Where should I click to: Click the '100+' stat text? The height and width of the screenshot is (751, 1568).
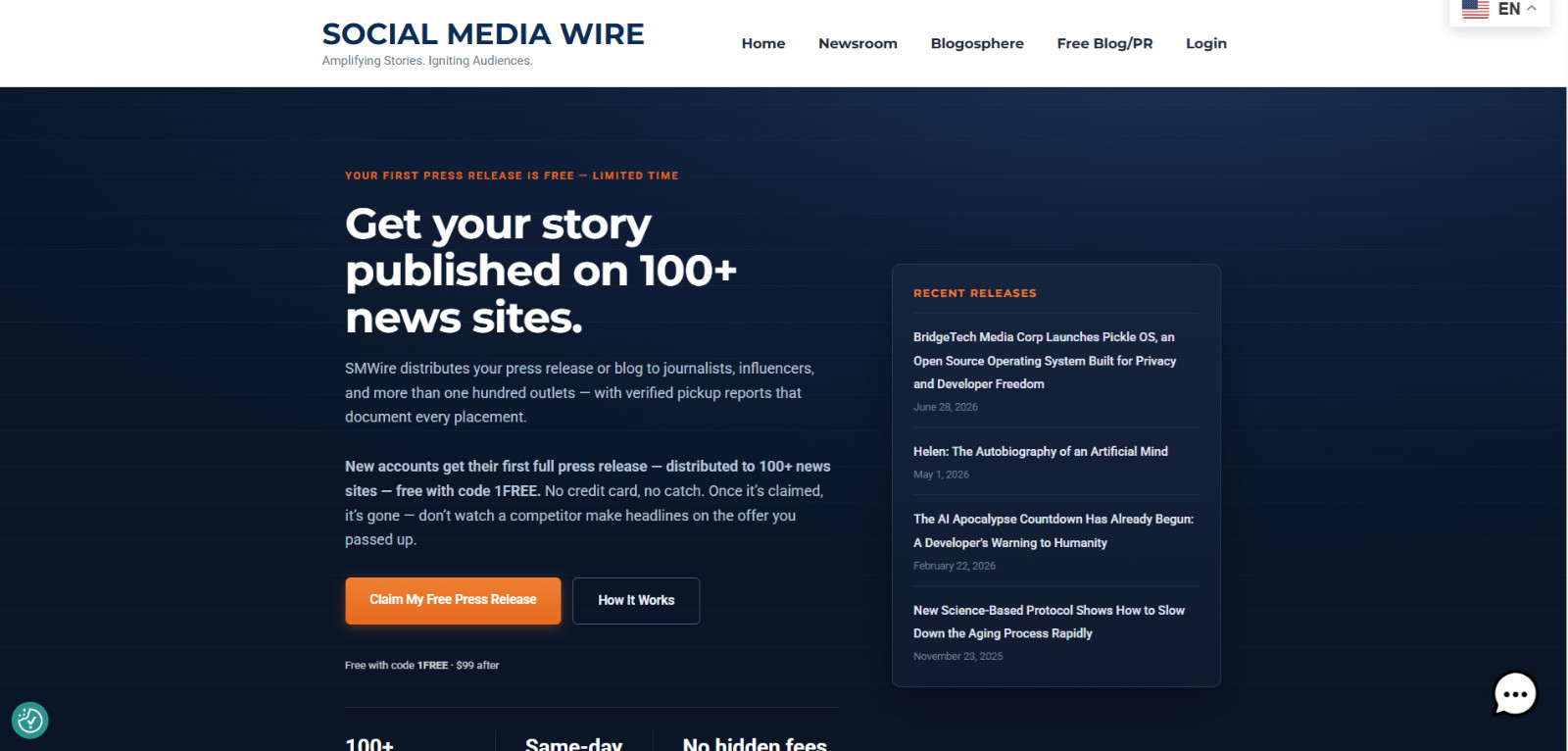click(369, 744)
